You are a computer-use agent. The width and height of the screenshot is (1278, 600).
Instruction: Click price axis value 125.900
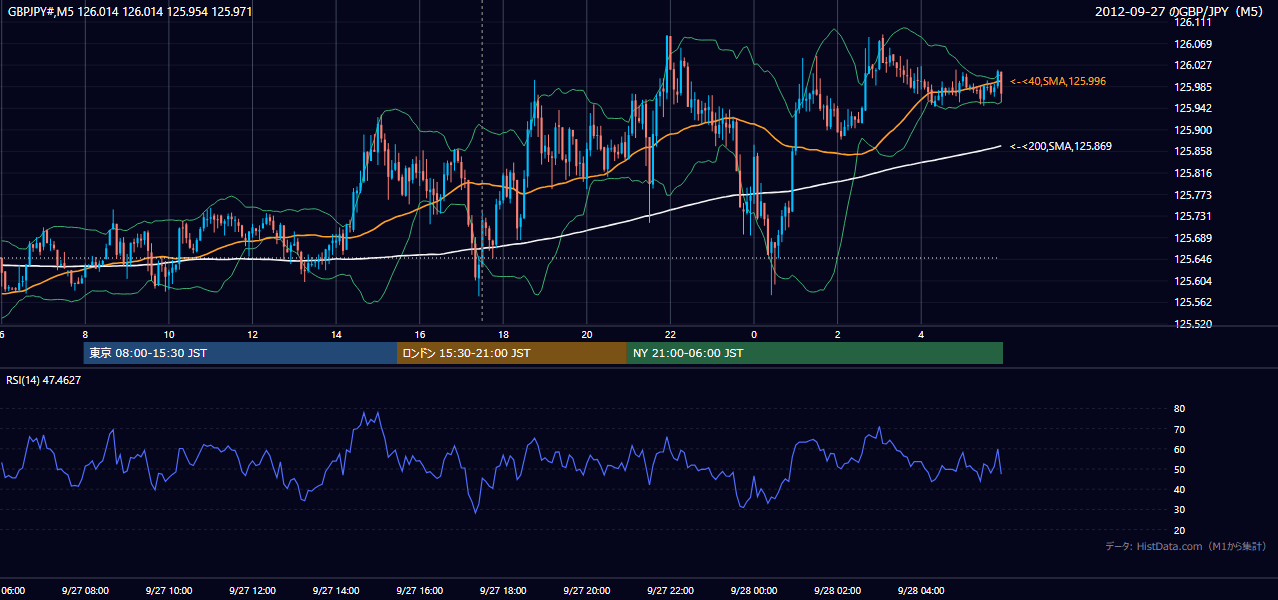click(x=1192, y=130)
